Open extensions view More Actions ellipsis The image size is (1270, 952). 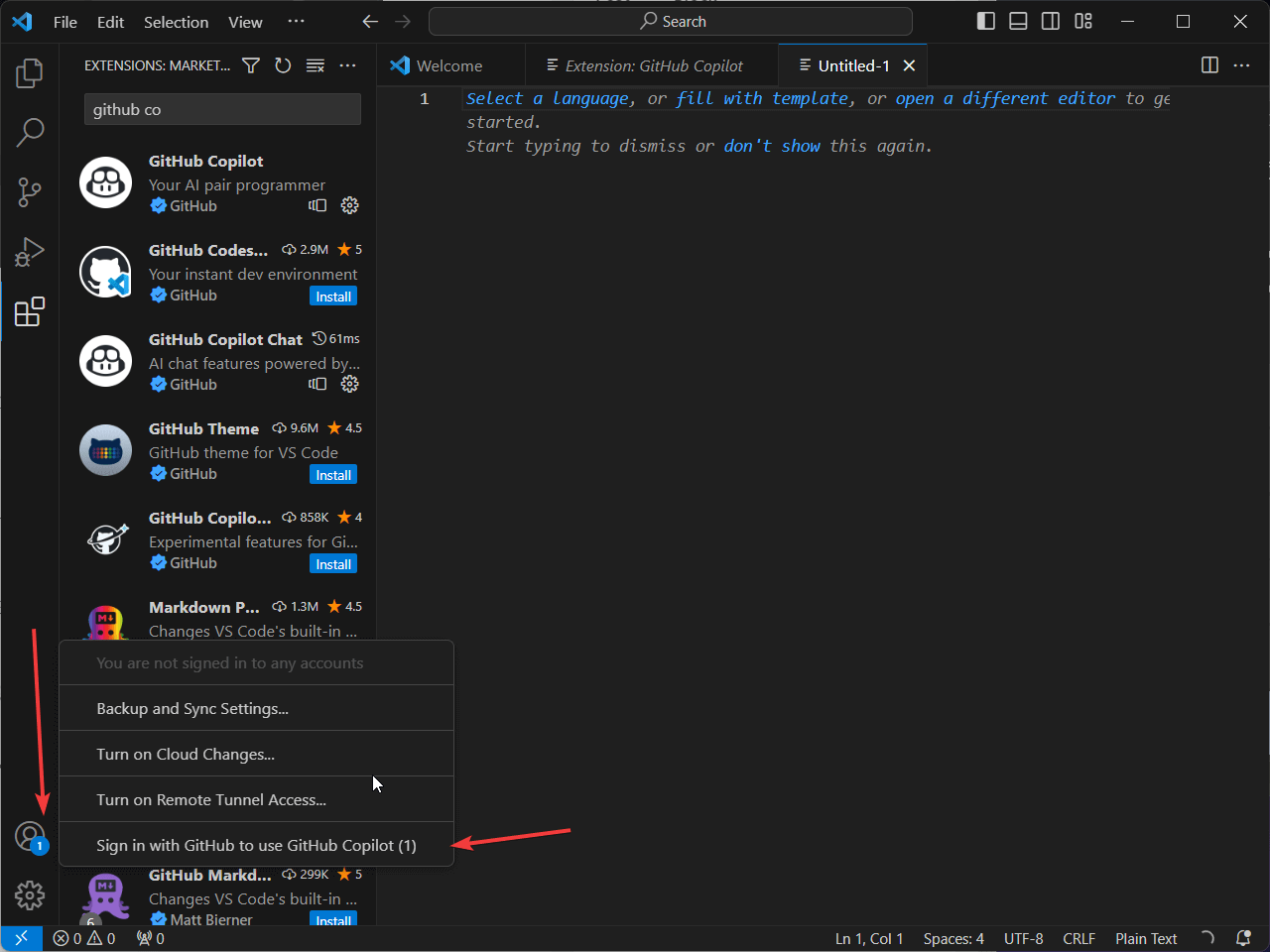[x=347, y=65]
